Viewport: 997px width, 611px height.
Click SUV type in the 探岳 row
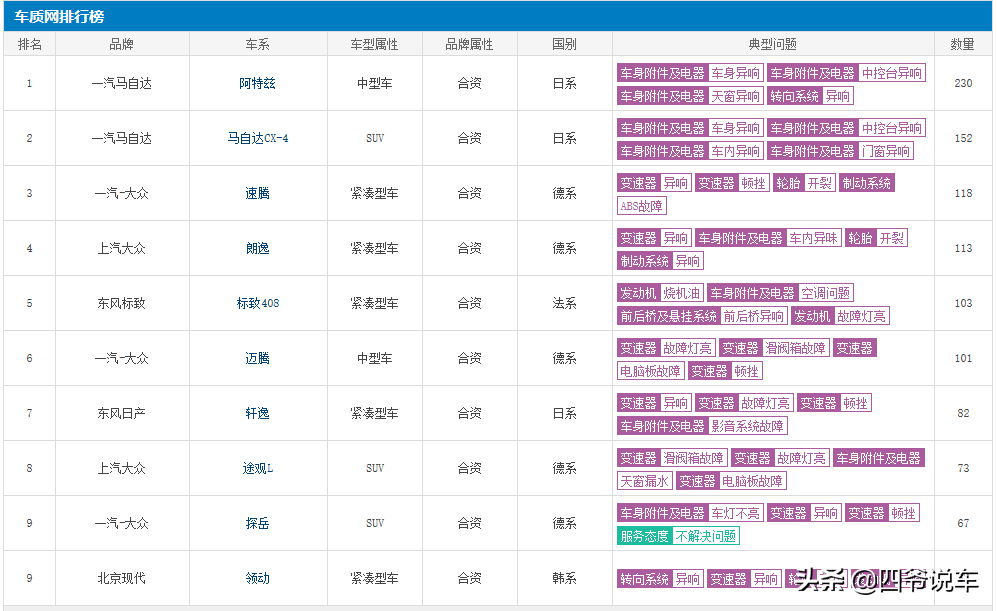[375, 523]
